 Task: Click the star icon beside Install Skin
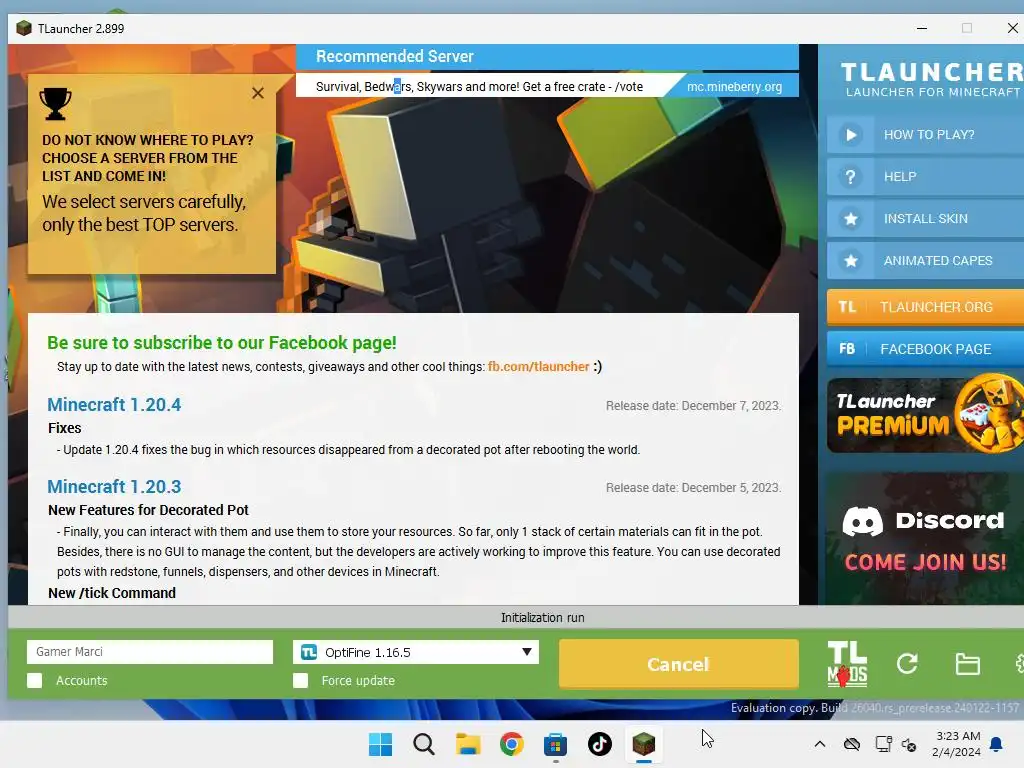[851, 219]
